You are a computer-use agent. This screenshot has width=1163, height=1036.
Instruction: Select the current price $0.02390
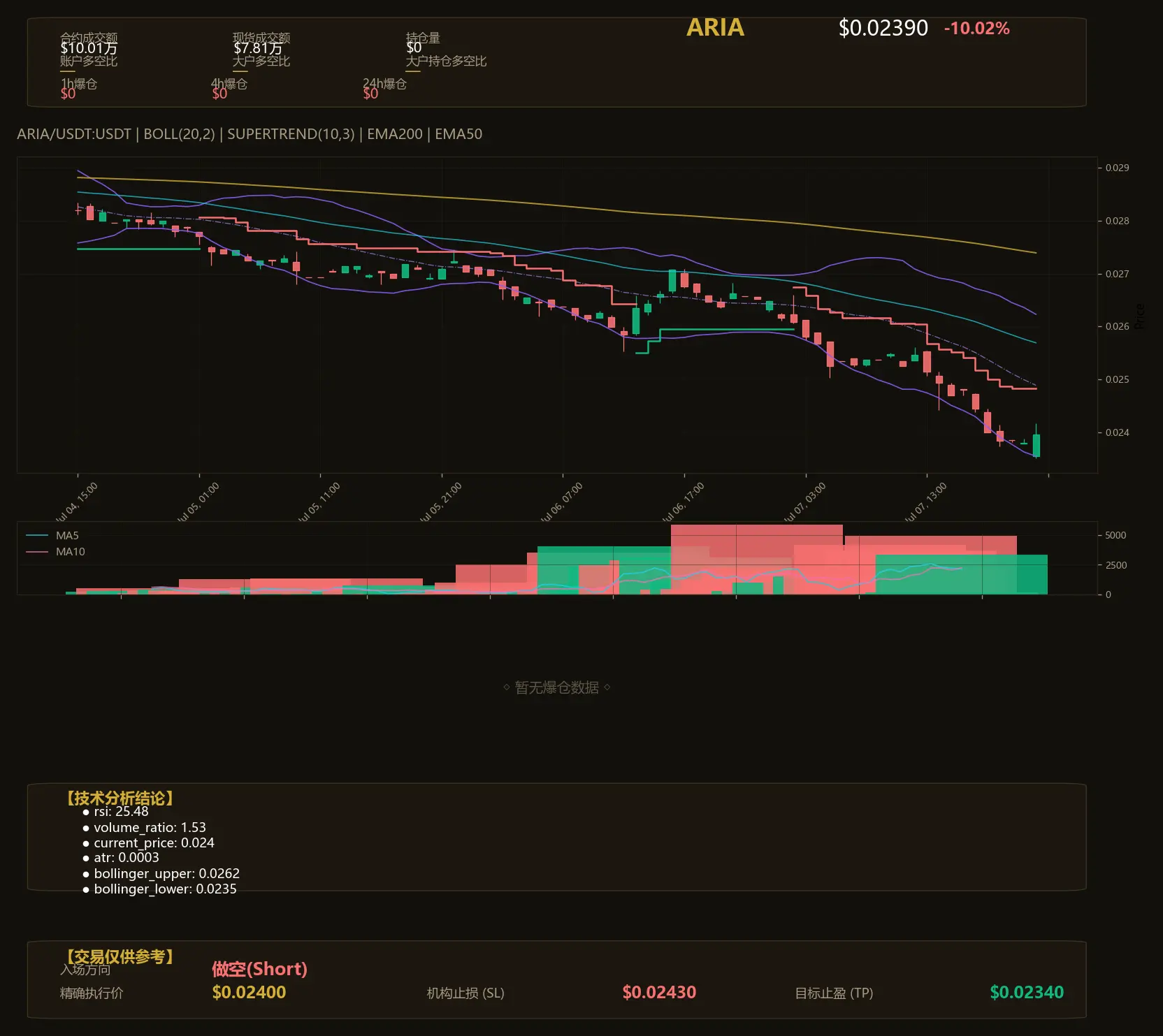point(883,28)
